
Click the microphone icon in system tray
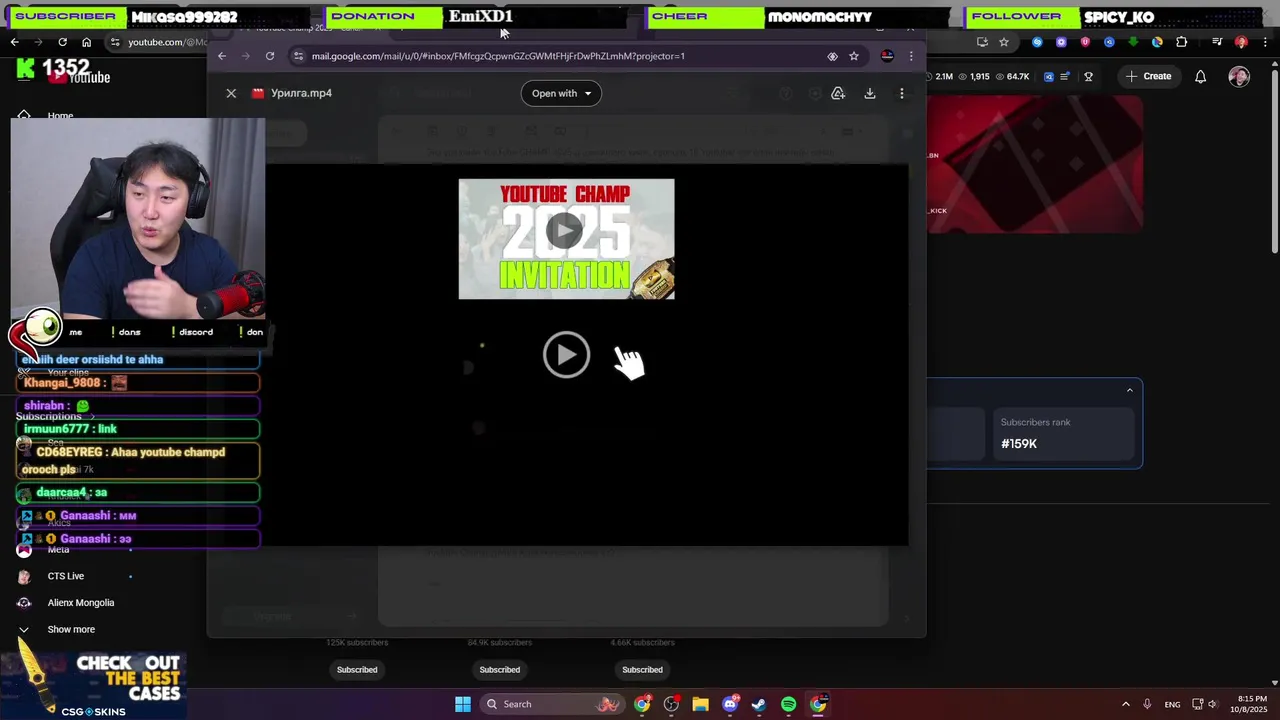(1147, 704)
